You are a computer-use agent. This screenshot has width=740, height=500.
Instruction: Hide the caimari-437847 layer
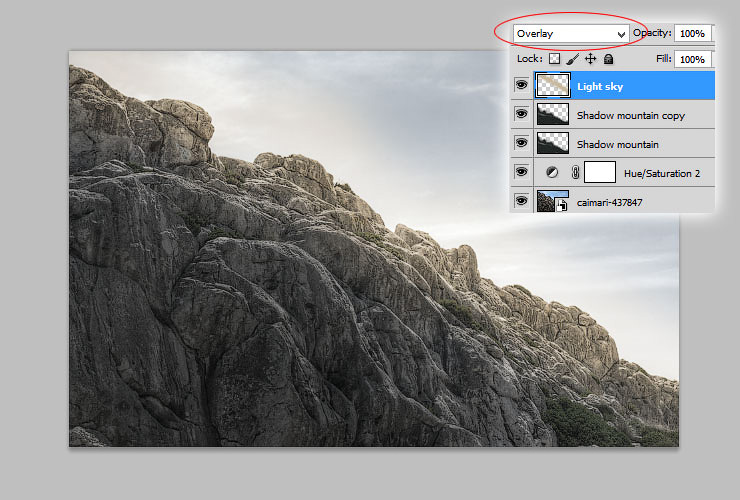[x=521, y=200]
